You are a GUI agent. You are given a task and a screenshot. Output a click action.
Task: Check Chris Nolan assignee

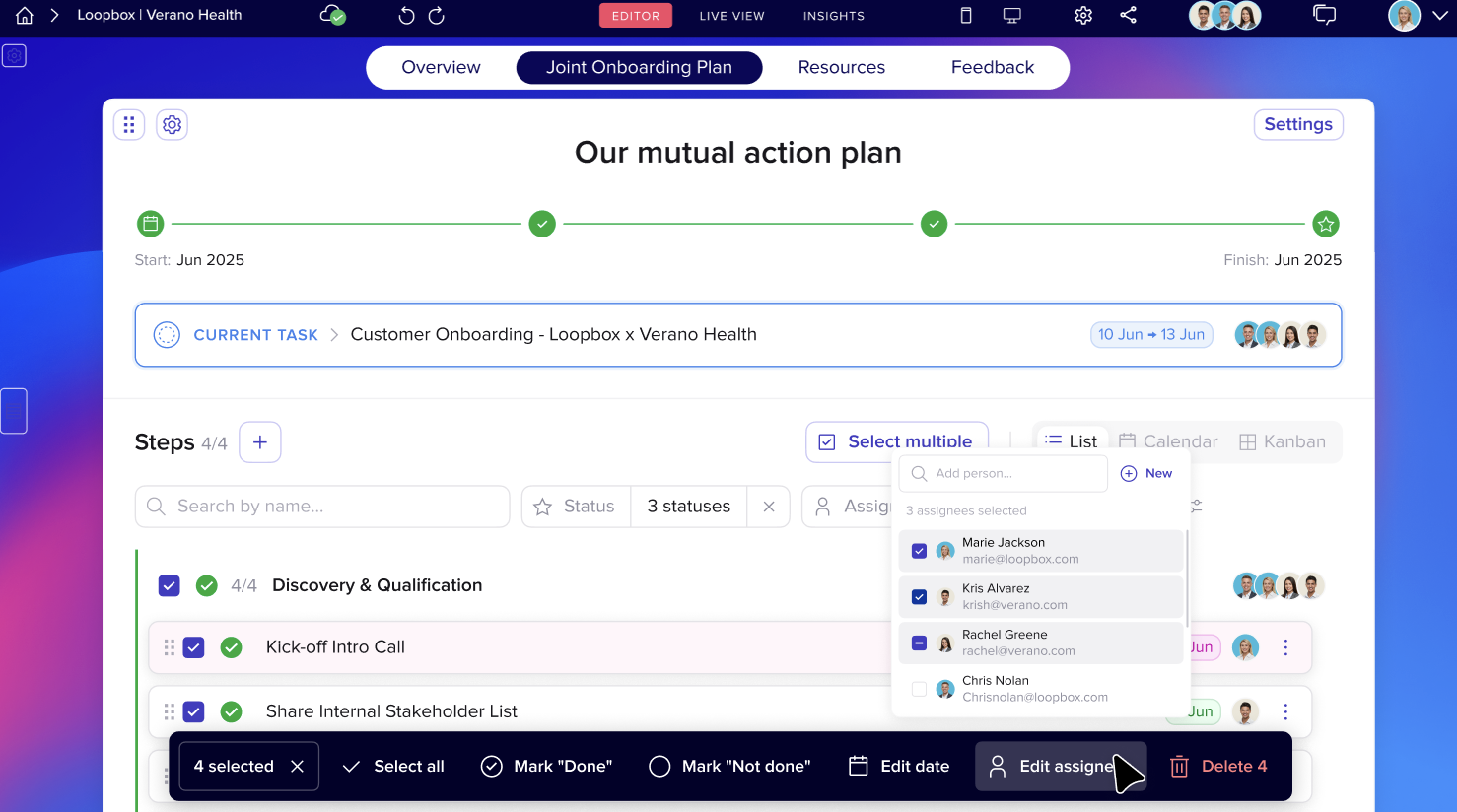point(919,689)
